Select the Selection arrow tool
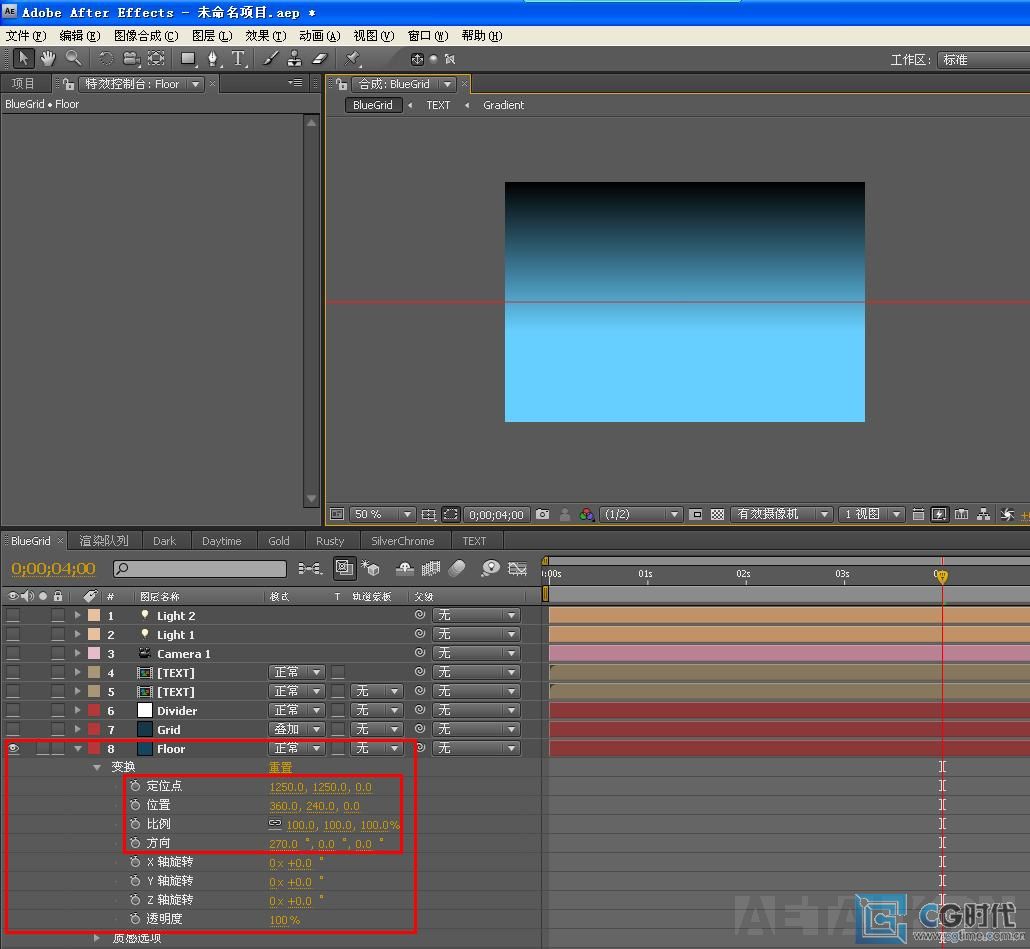 [x=24, y=58]
